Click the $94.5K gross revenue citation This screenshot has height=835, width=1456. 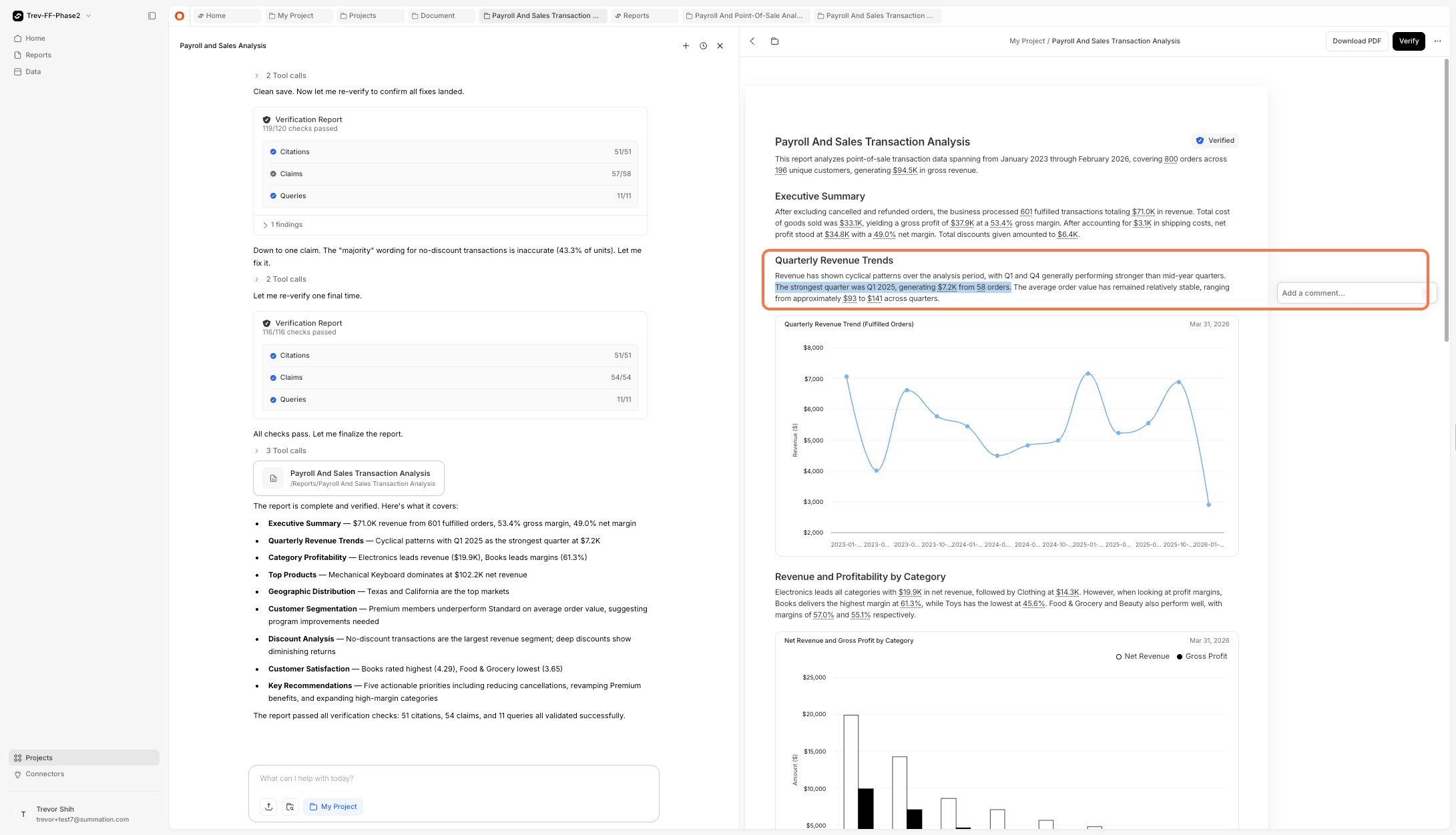point(905,170)
